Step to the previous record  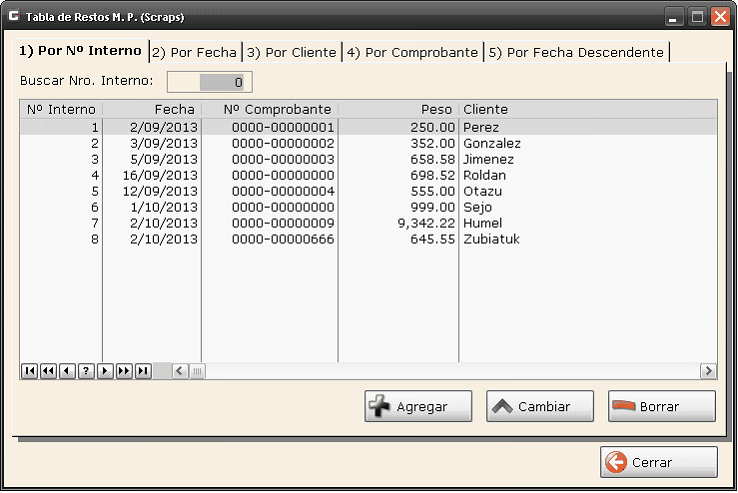(67, 371)
